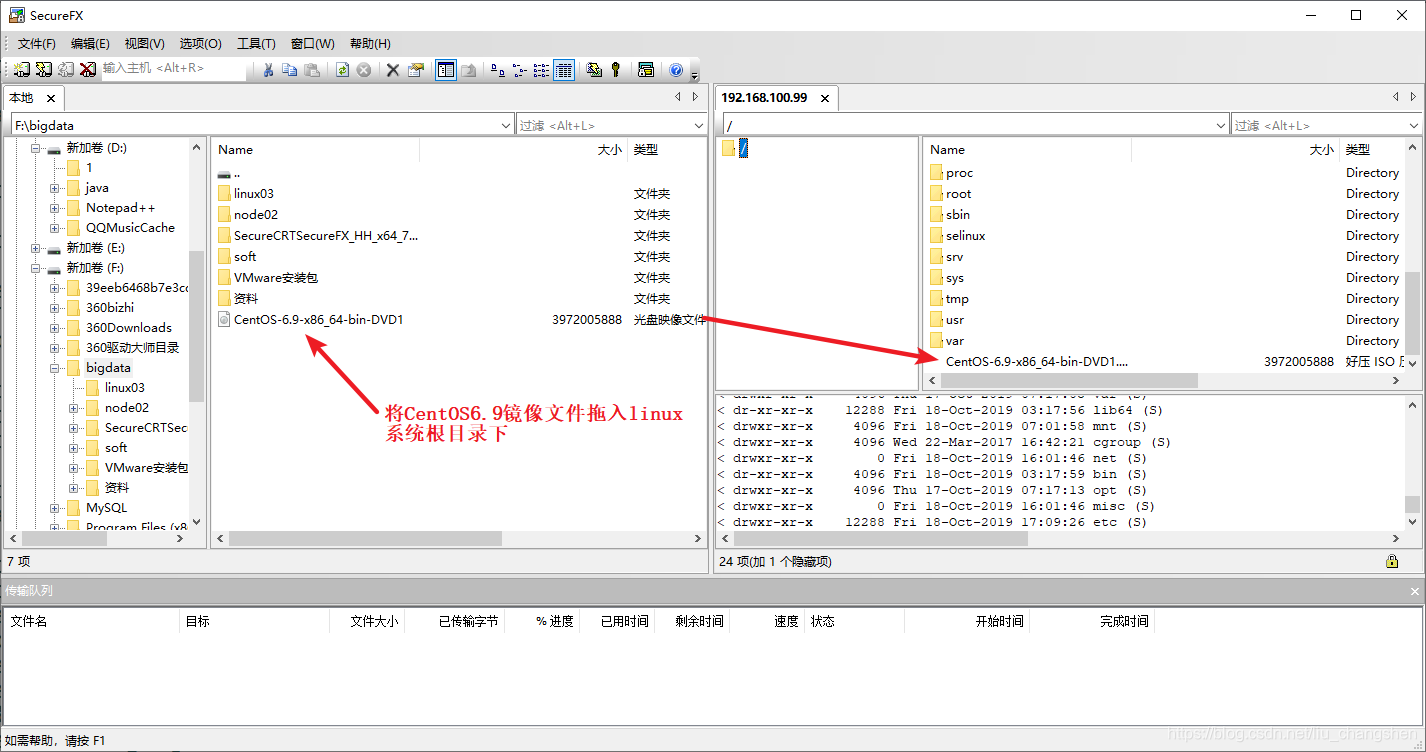Select the VMware安装包 folder in file list
Screen dimensions: 1426x752
point(276,278)
